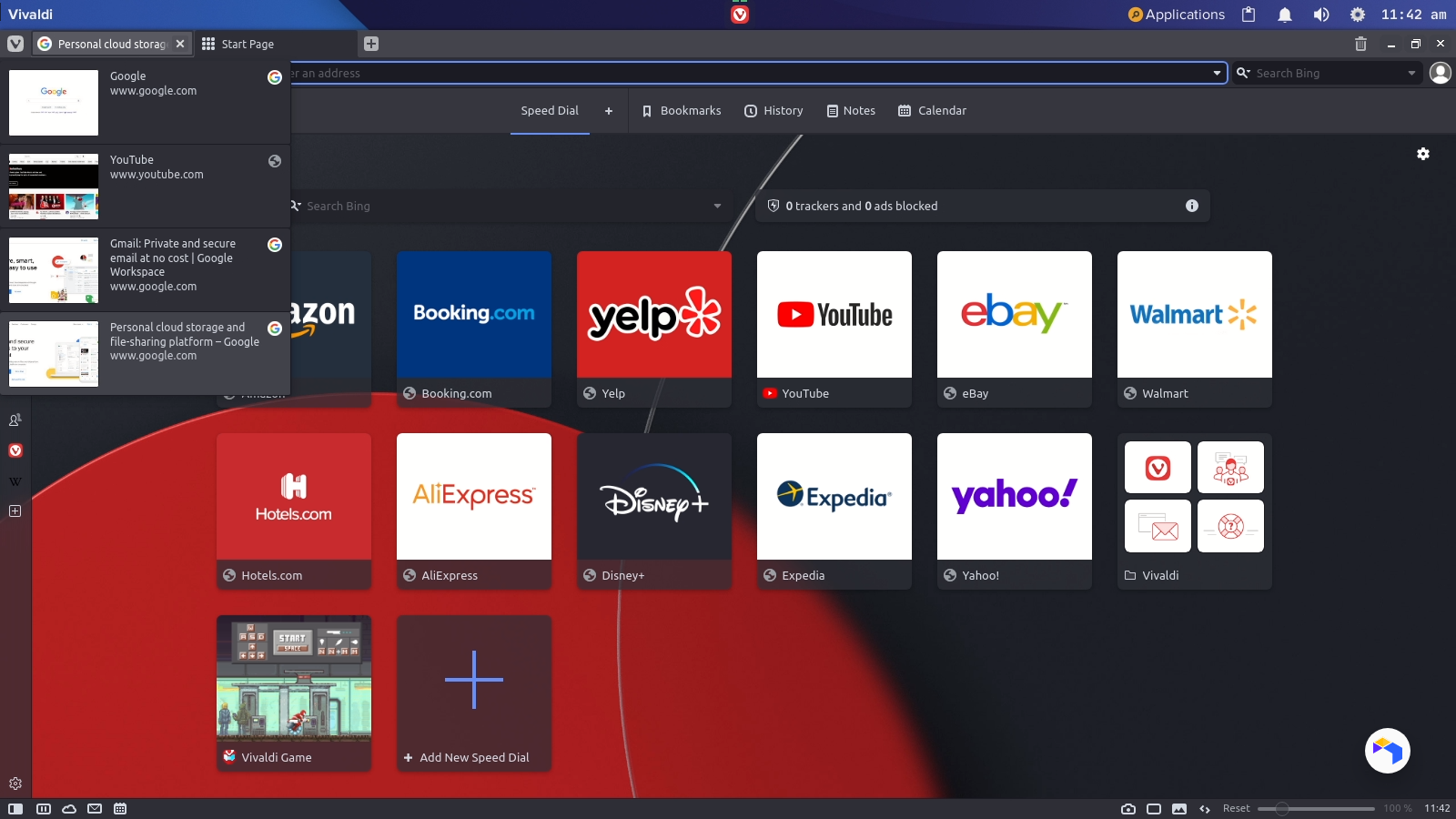Capture page with camera icon
This screenshot has width=1456, height=819.
click(x=1128, y=809)
